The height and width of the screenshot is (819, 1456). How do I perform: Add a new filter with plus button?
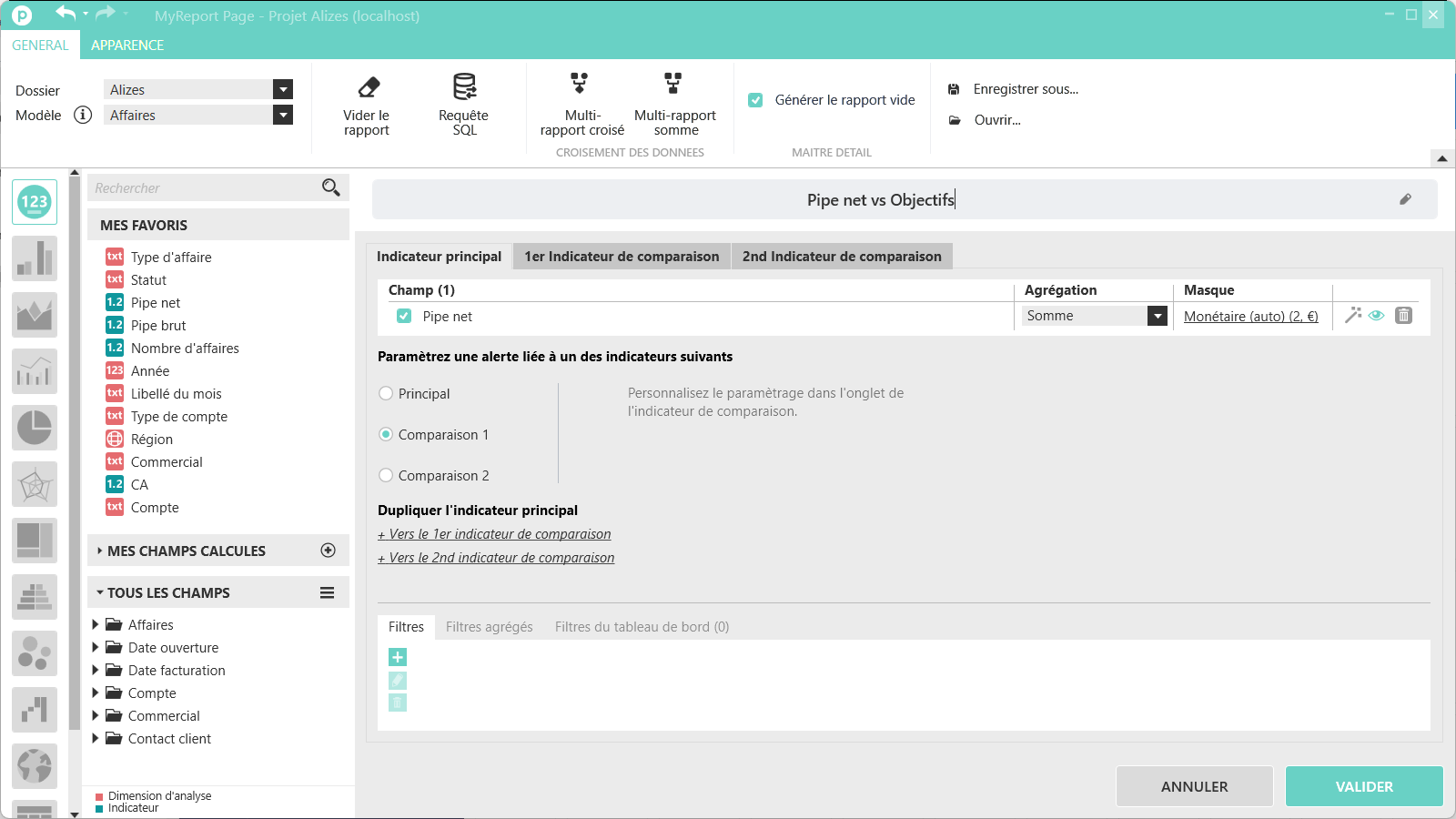(398, 657)
